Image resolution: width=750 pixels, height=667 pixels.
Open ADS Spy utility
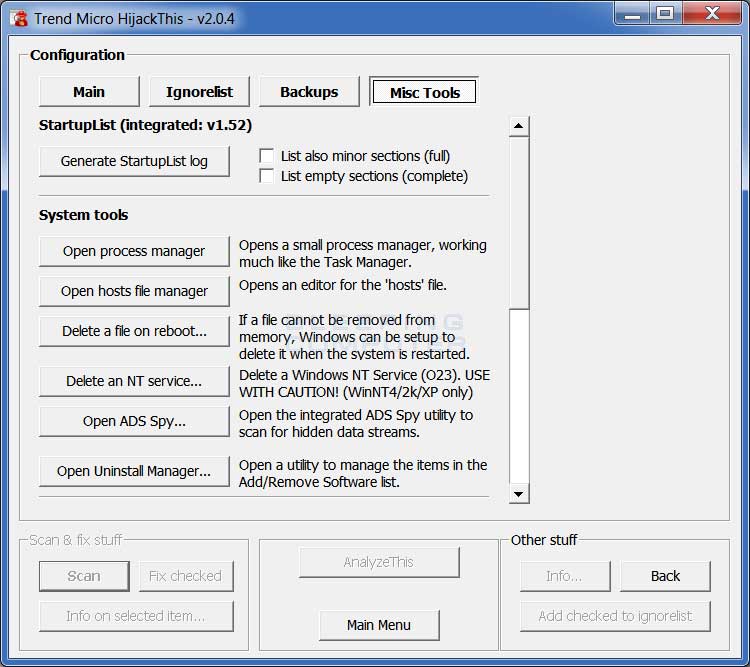tap(134, 421)
